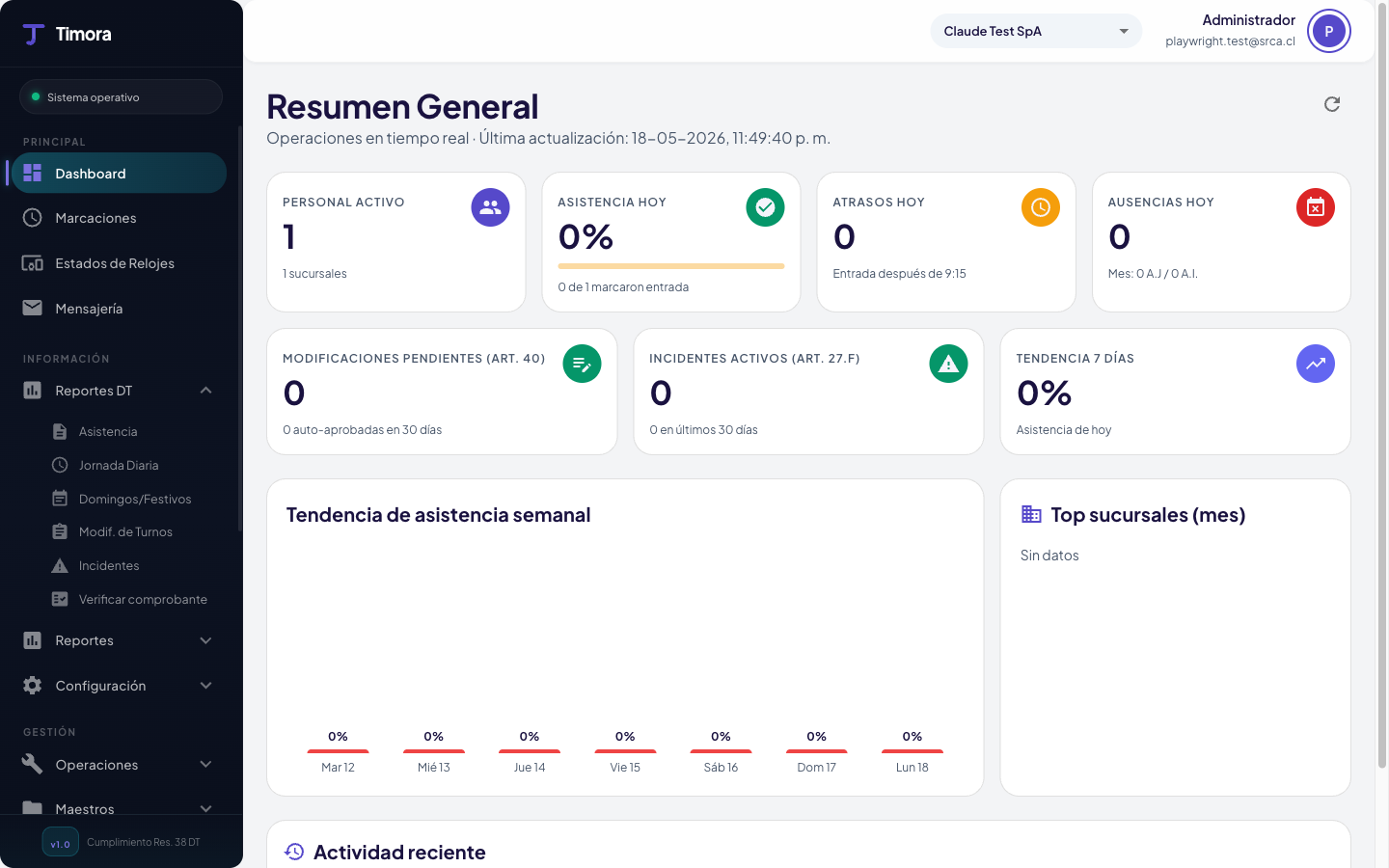Click the Mensajería envelope icon

click(33, 308)
